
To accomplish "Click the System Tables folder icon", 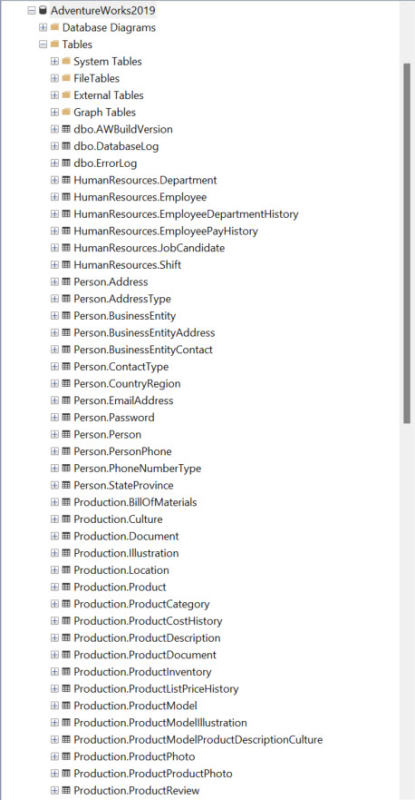I will coord(66,61).
